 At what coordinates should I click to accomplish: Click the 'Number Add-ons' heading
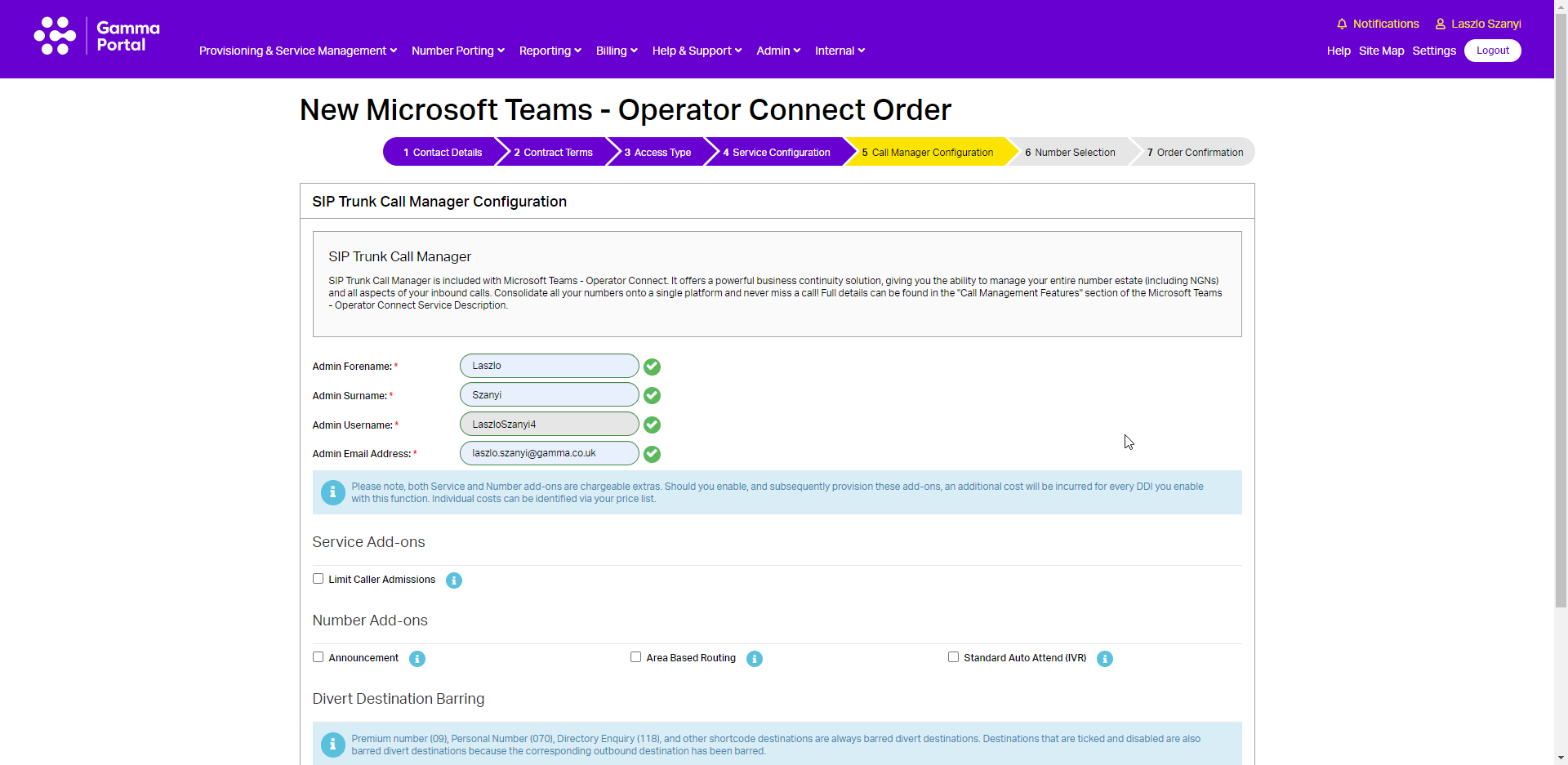[x=370, y=620]
